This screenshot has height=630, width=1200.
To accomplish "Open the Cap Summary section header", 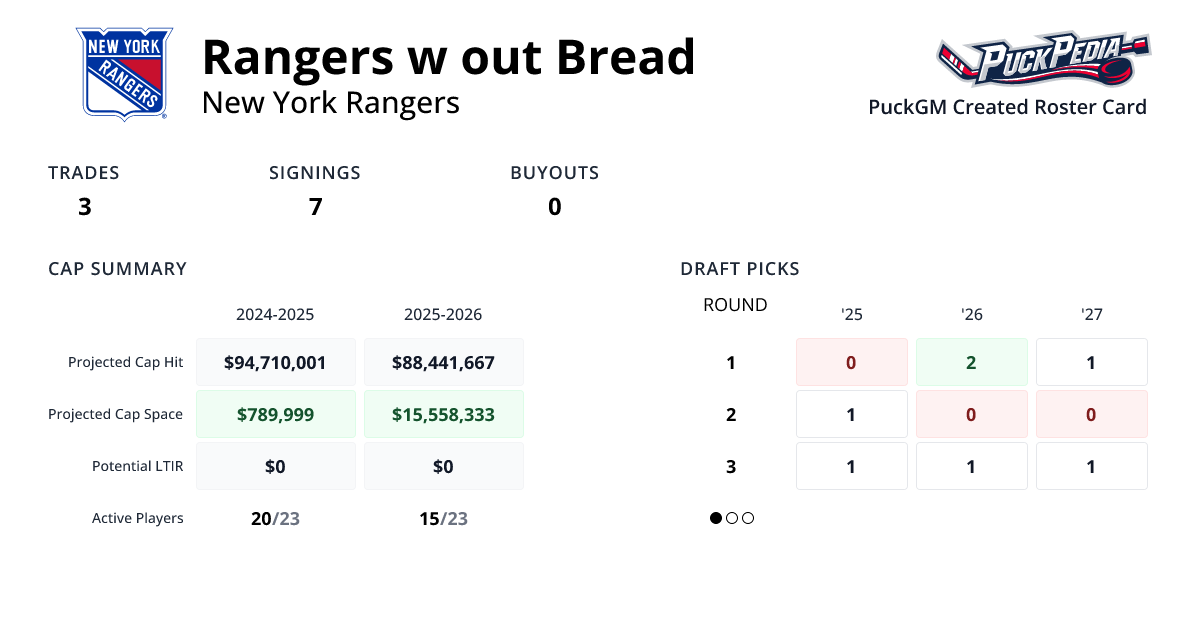I will [117, 268].
